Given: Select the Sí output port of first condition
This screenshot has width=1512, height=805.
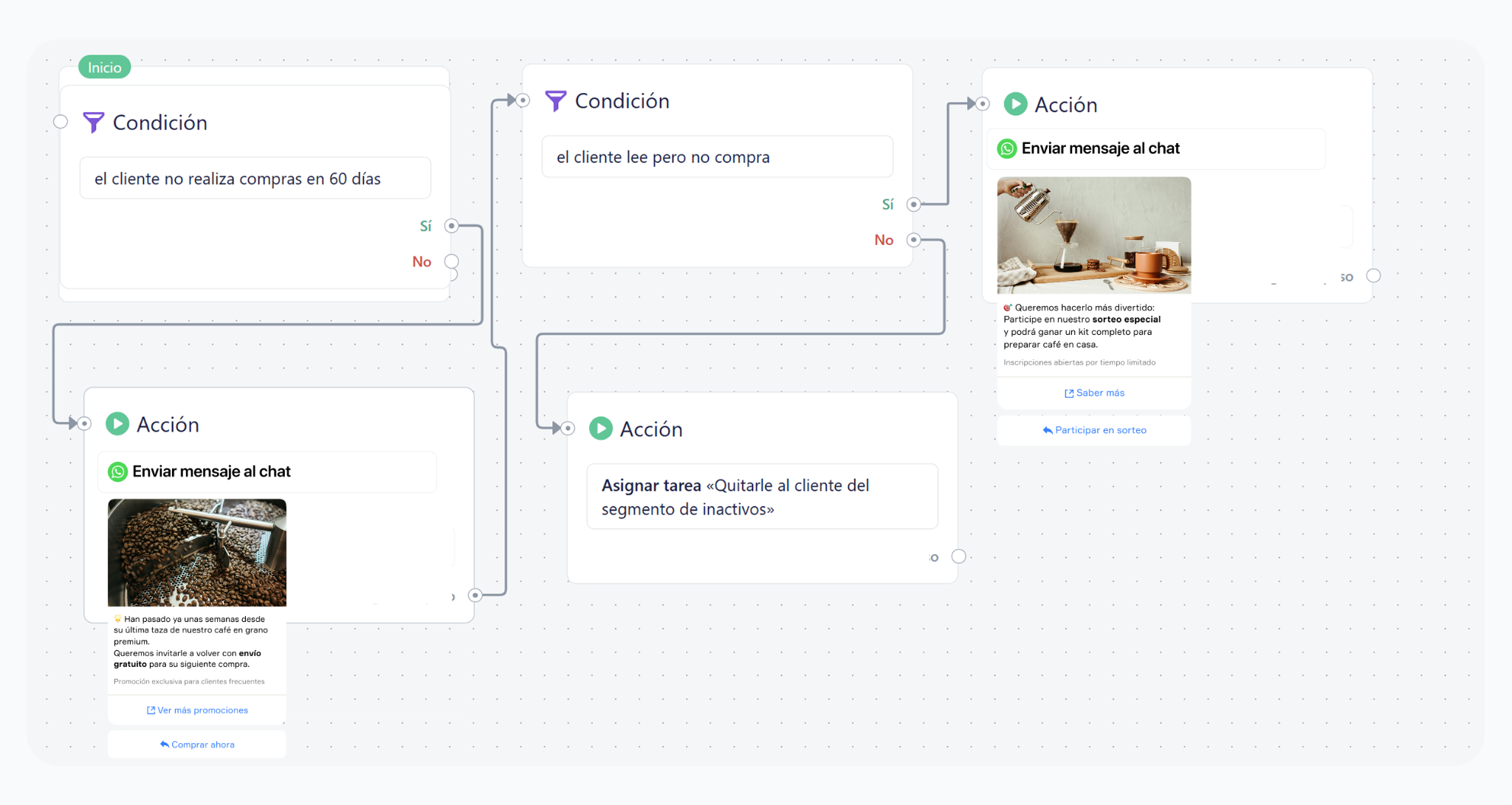Looking at the screenshot, I should [x=452, y=226].
